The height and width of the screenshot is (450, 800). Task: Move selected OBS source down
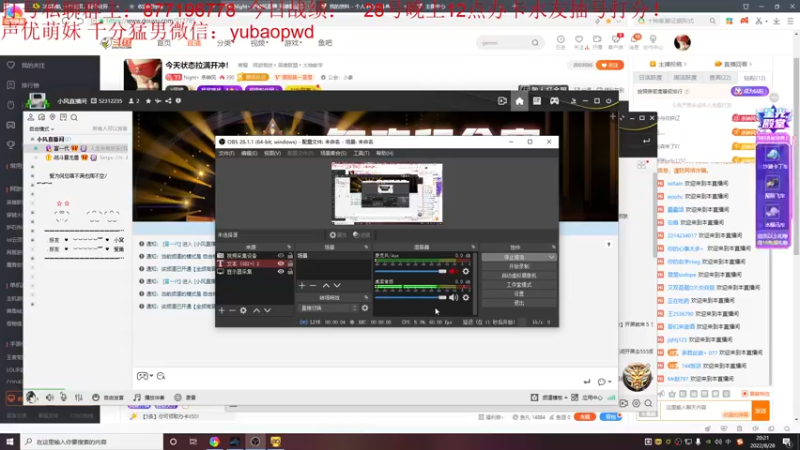click(x=267, y=310)
